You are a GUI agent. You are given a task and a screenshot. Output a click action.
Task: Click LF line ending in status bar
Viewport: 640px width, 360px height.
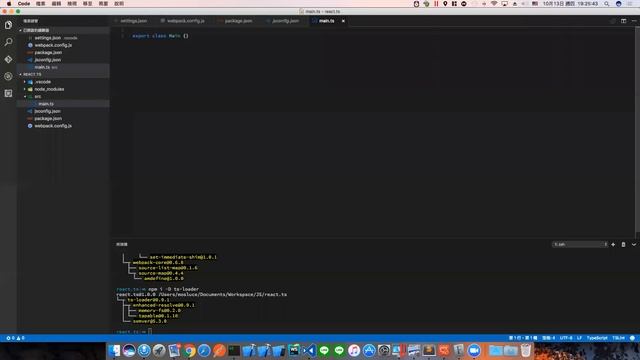click(x=579, y=338)
